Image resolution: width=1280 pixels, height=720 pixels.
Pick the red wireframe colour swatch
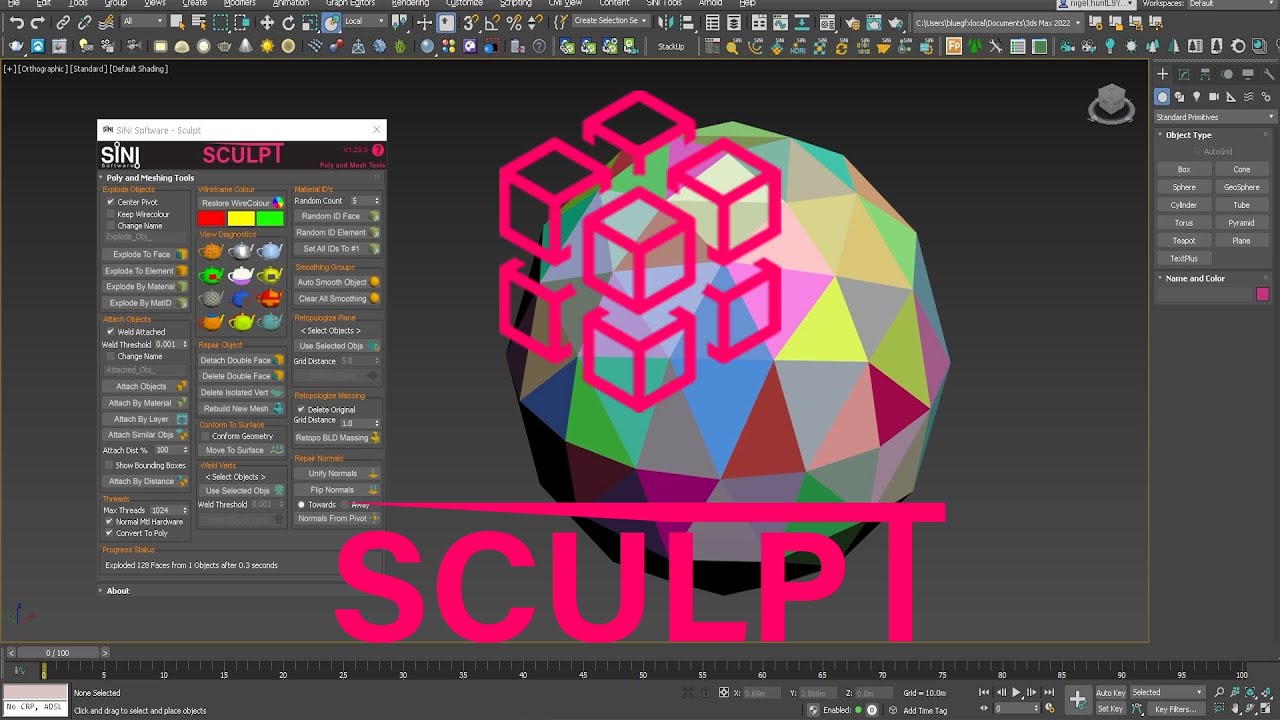pos(212,219)
